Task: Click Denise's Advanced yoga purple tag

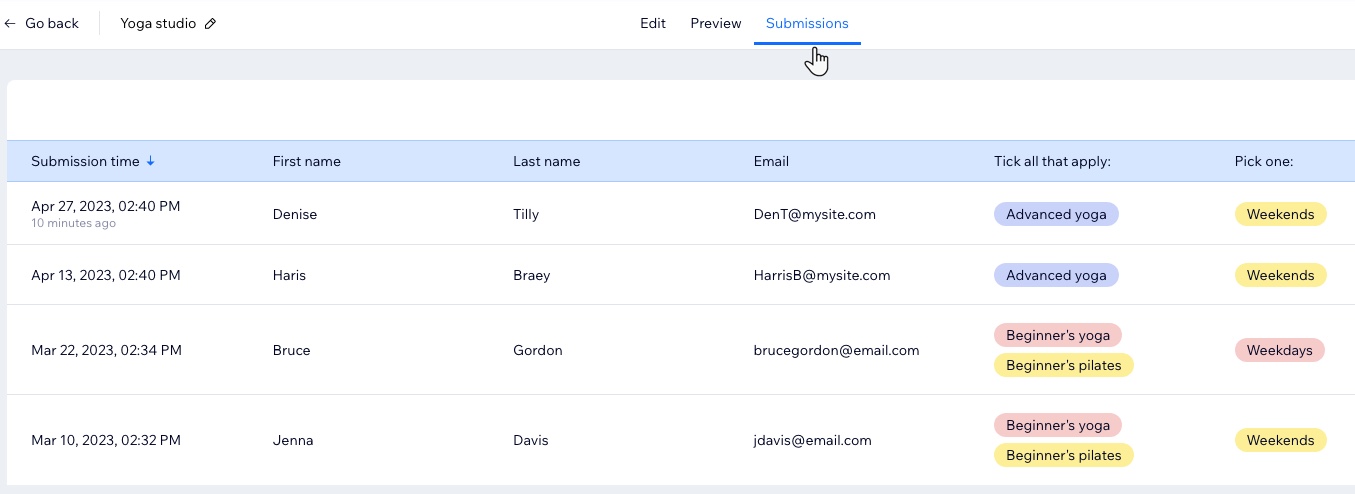Action: tap(1056, 214)
